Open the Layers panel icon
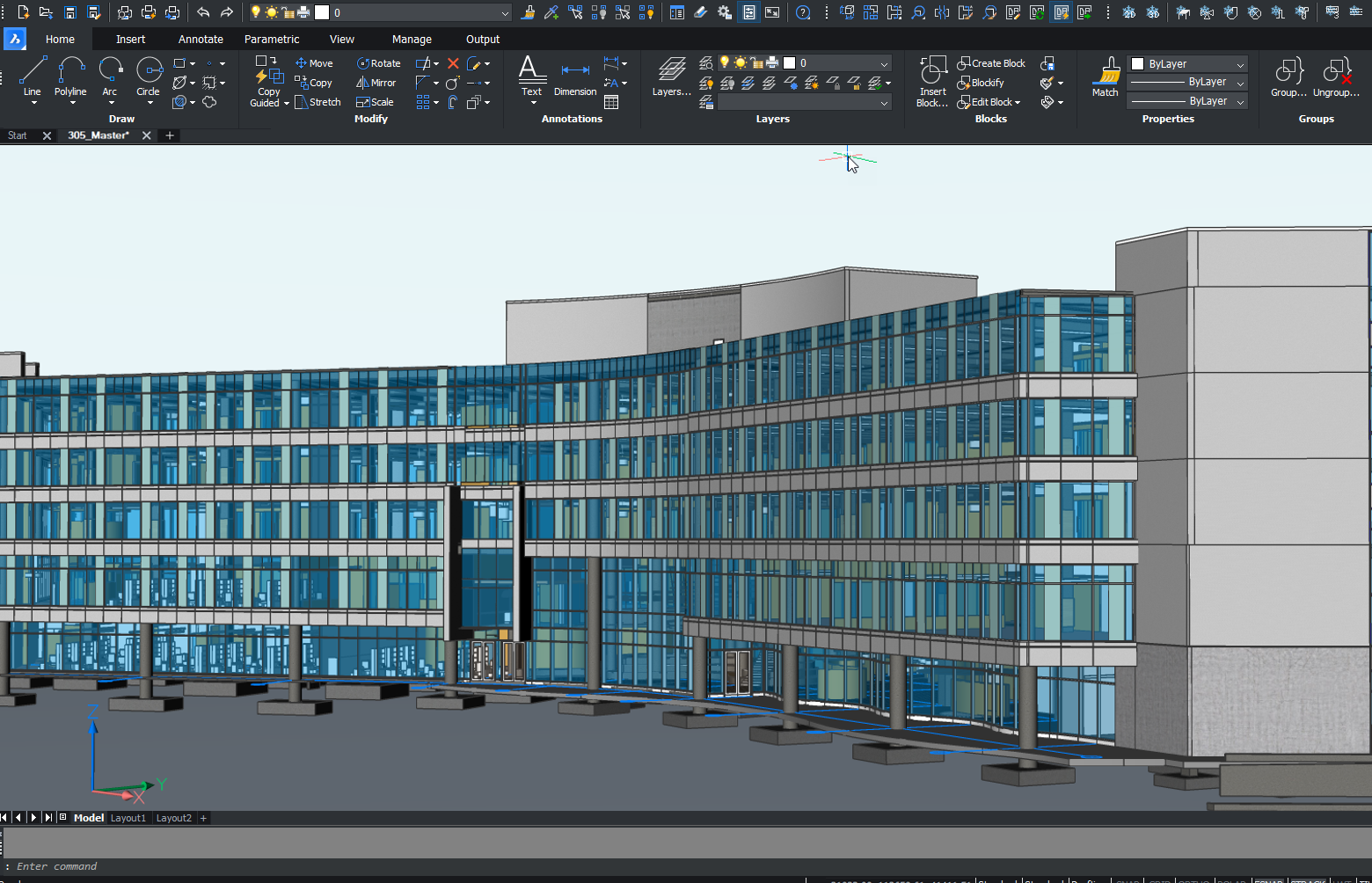Viewport: 1372px width, 883px height. 671,77
